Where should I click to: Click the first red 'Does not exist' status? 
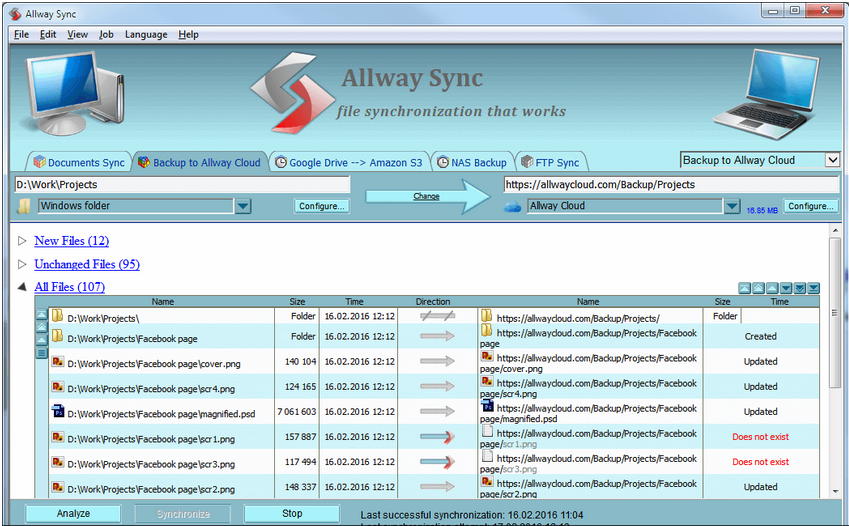click(760, 437)
